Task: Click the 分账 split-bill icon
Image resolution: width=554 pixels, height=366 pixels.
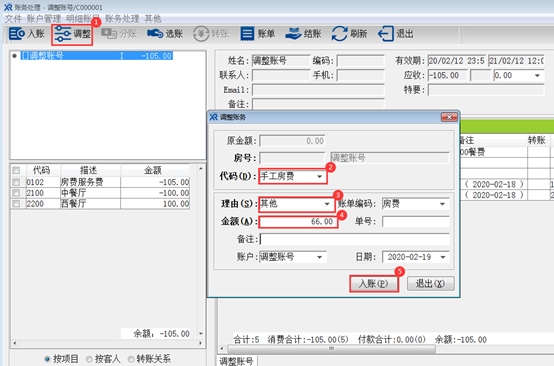Action: tap(119, 34)
